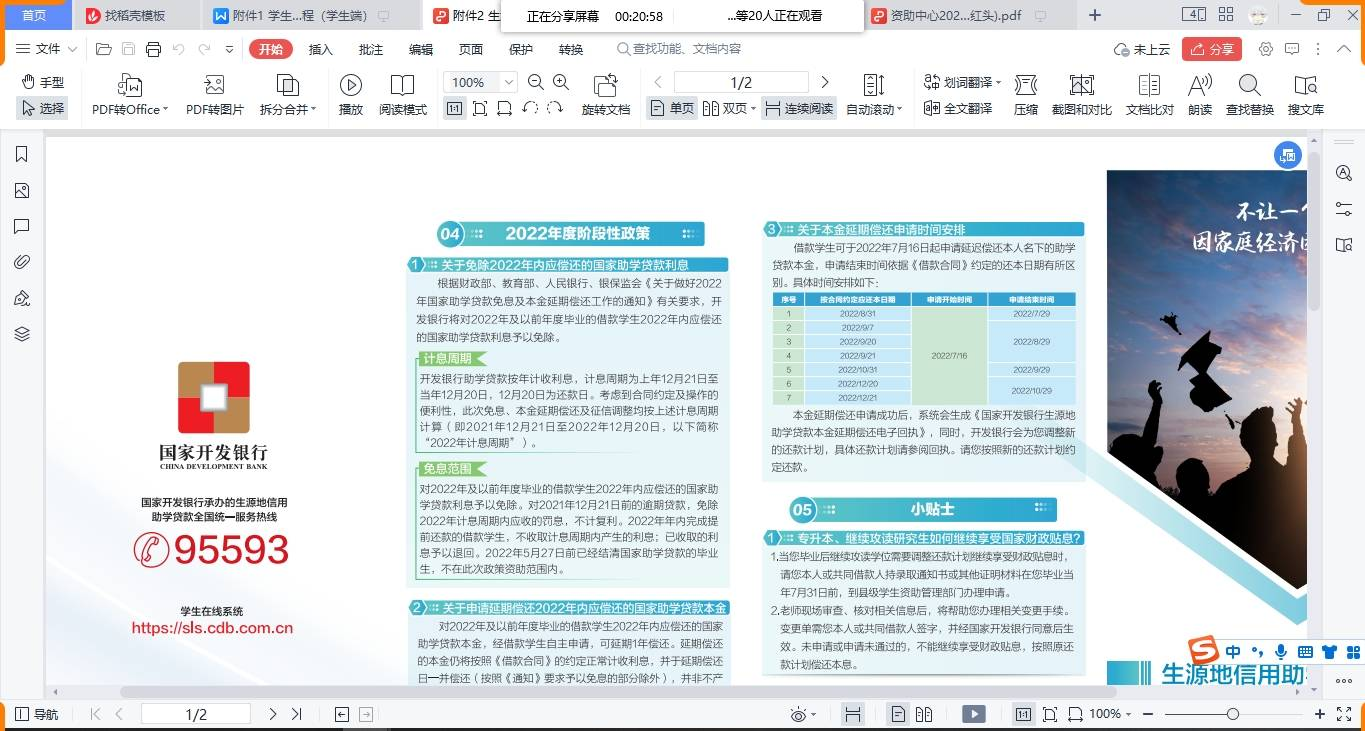Viewport: 1365px width, 731px height.
Task: Toggle 连续阅读 continuous reading mode
Action: point(799,108)
